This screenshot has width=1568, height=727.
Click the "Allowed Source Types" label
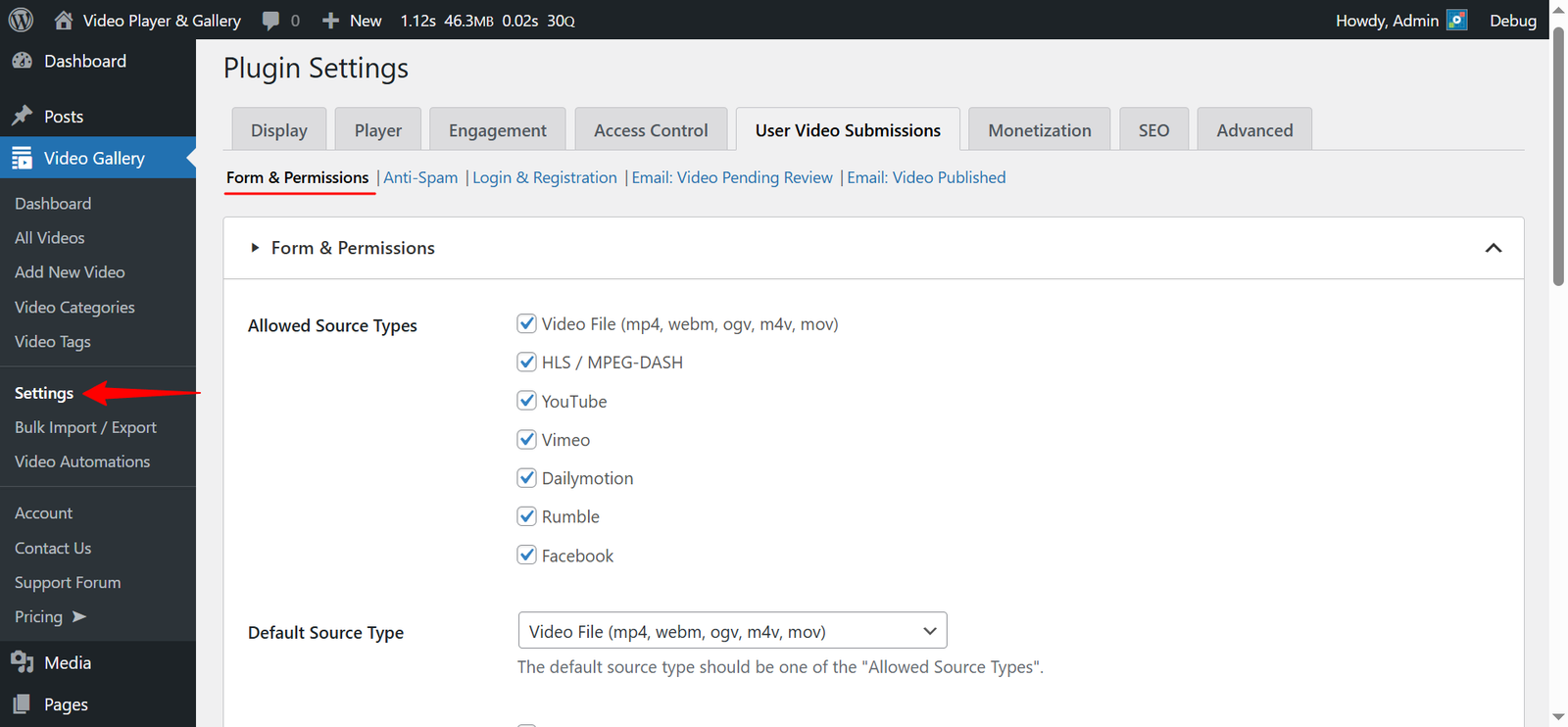[x=332, y=325]
